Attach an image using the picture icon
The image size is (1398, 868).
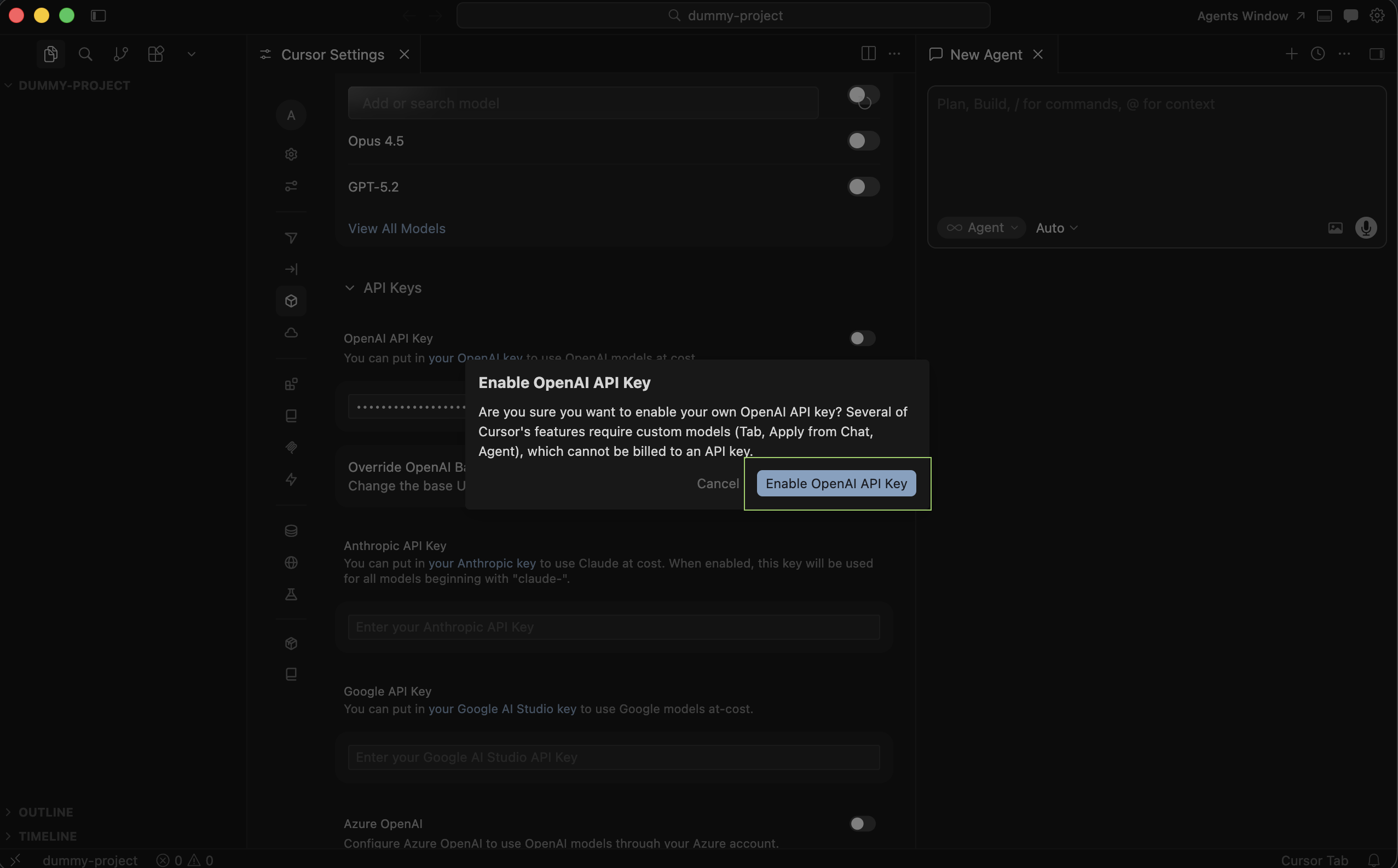[x=1335, y=228]
